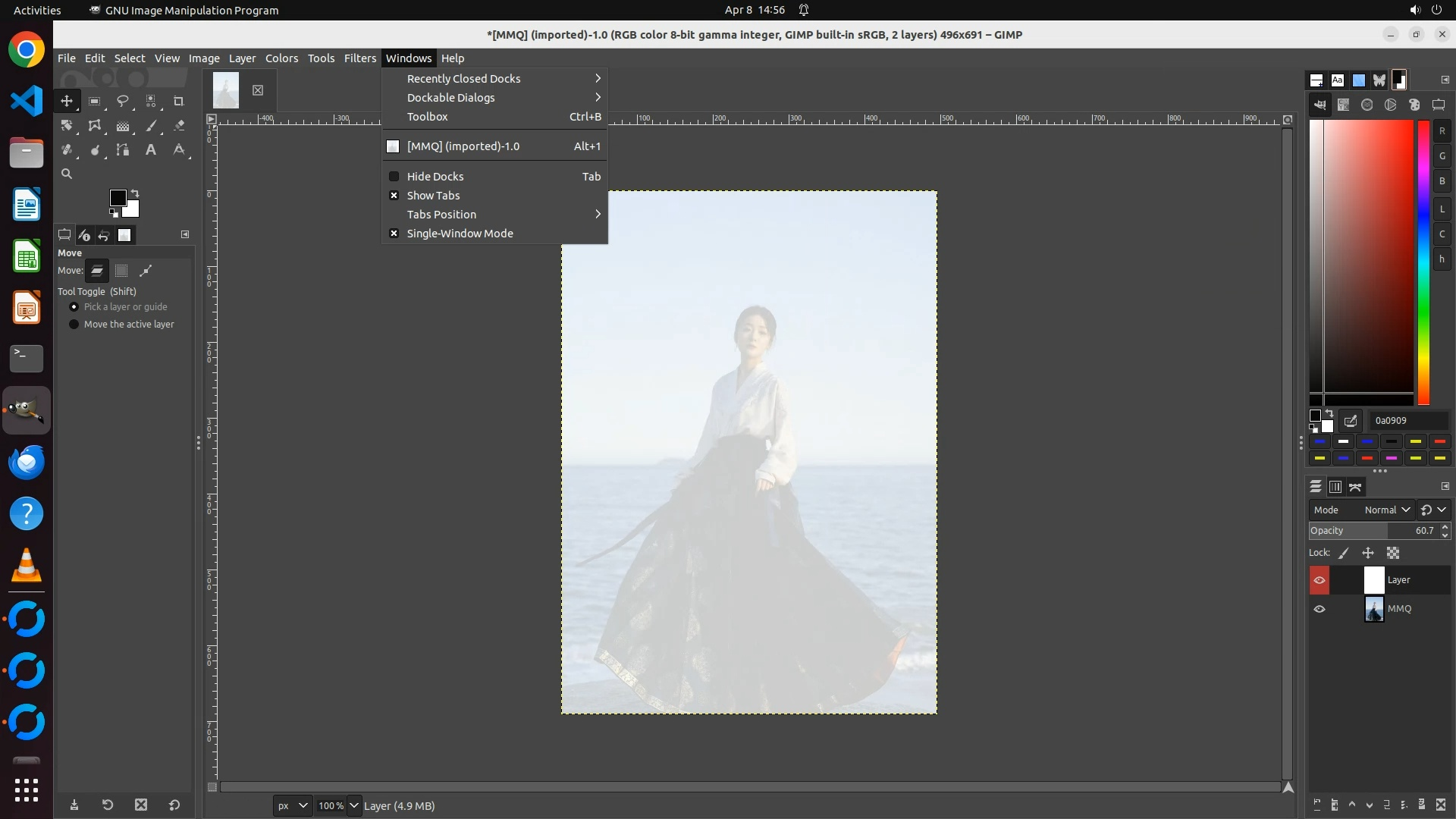
Task: Select the Free Select lasso tool
Action: 122,101
